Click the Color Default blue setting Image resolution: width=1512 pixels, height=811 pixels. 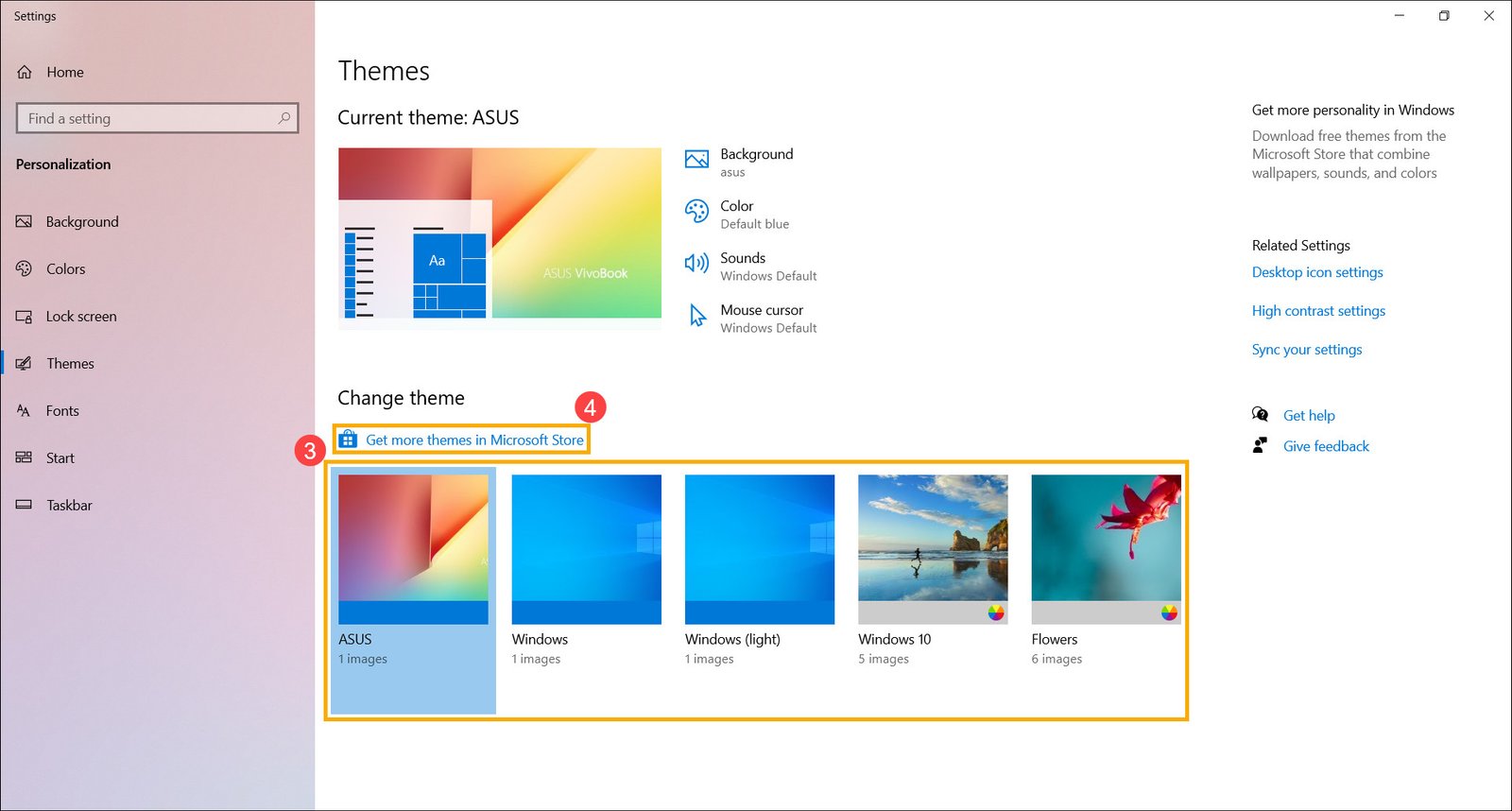click(x=737, y=214)
